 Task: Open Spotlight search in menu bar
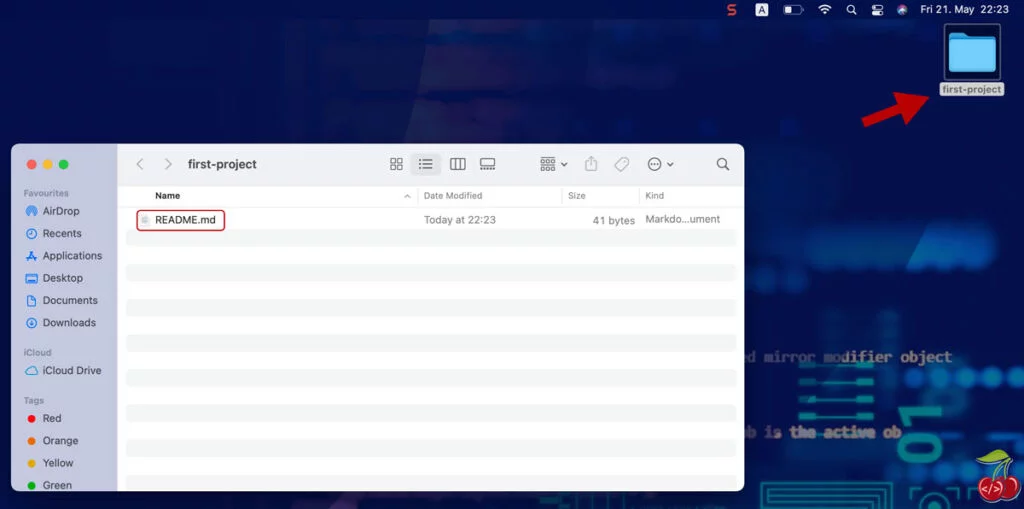851,10
